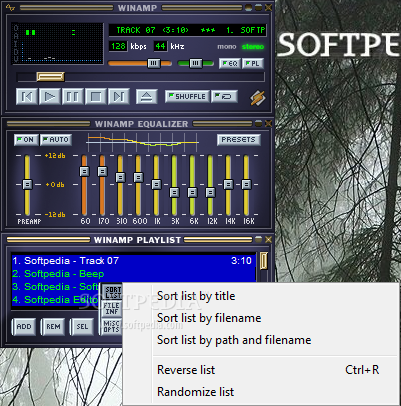Toggle the PL playlist window button
The height and width of the screenshot is (406, 401).
(253, 63)
